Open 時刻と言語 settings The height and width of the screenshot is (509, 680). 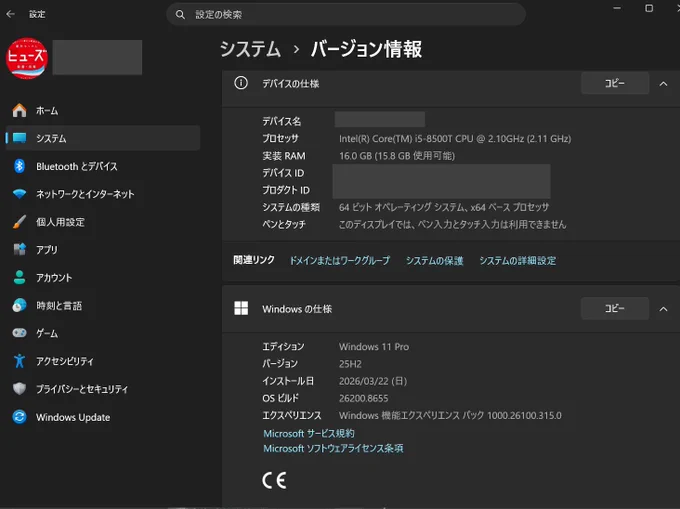click(x=102, y=305)
